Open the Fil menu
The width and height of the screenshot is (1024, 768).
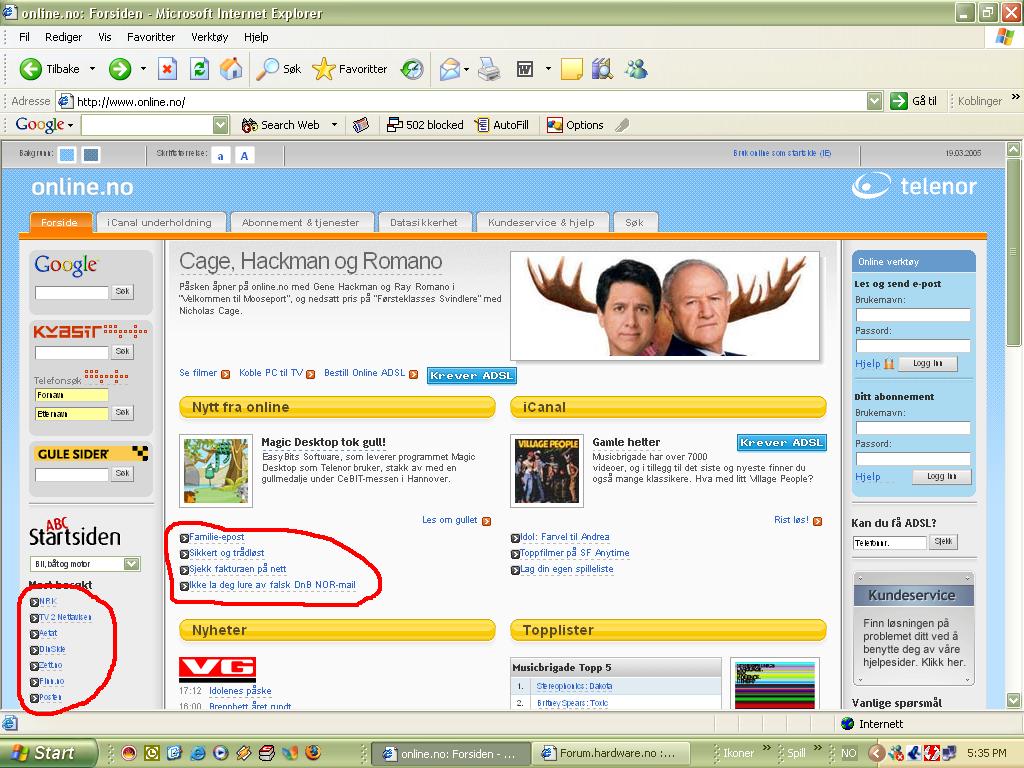[x=24, y=37]
